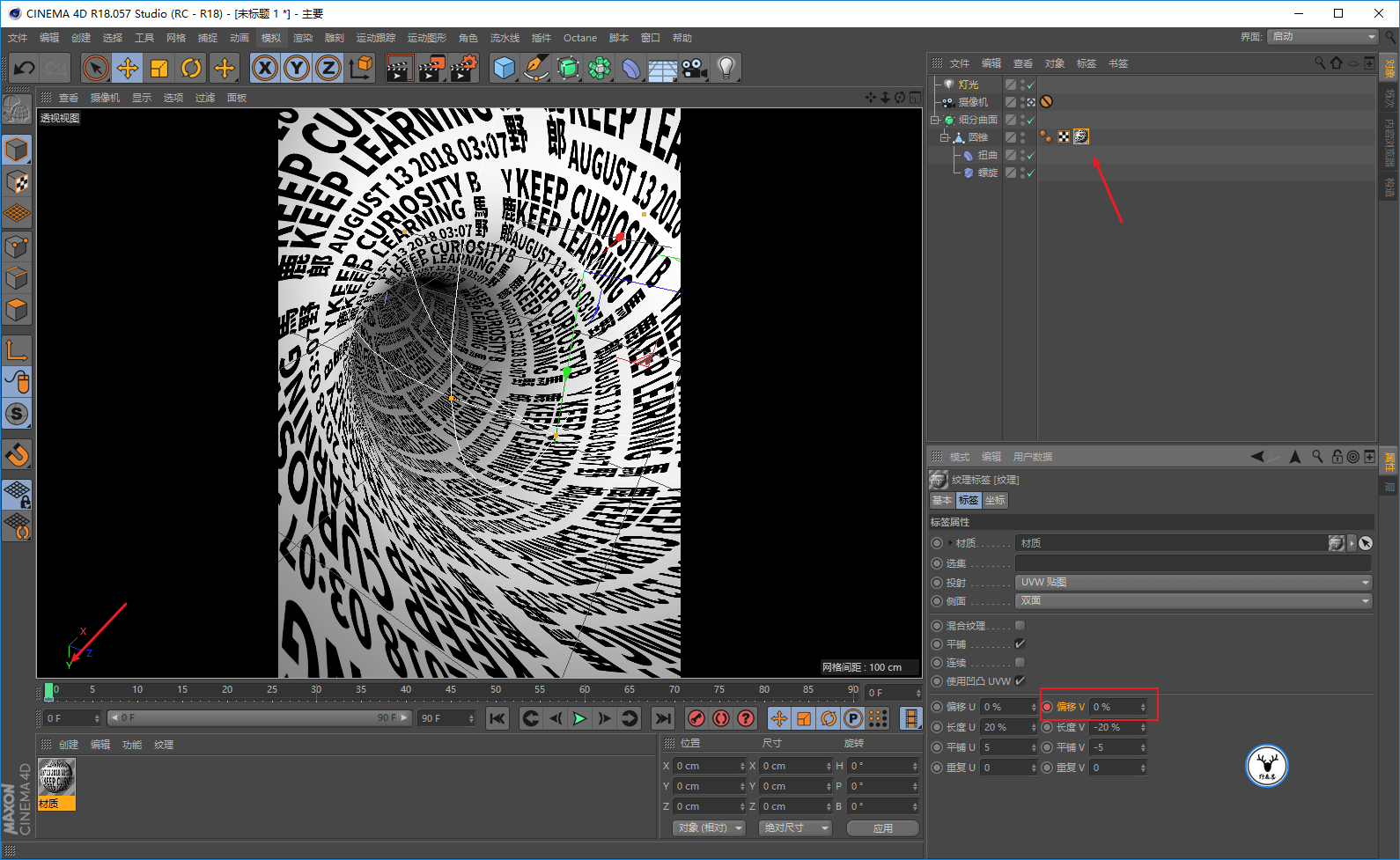Open viewport 摄像机 menu
This screenshot has width=1400, height=860.
click(105, 98)
